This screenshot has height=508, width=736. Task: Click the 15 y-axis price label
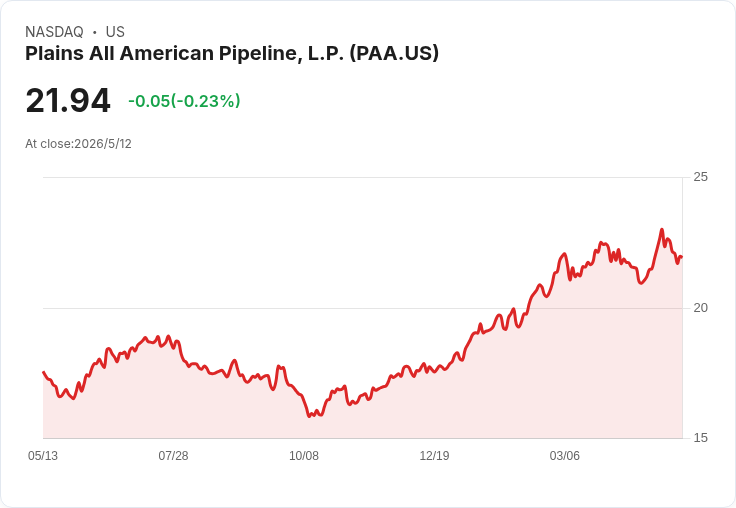pos(700,438)
